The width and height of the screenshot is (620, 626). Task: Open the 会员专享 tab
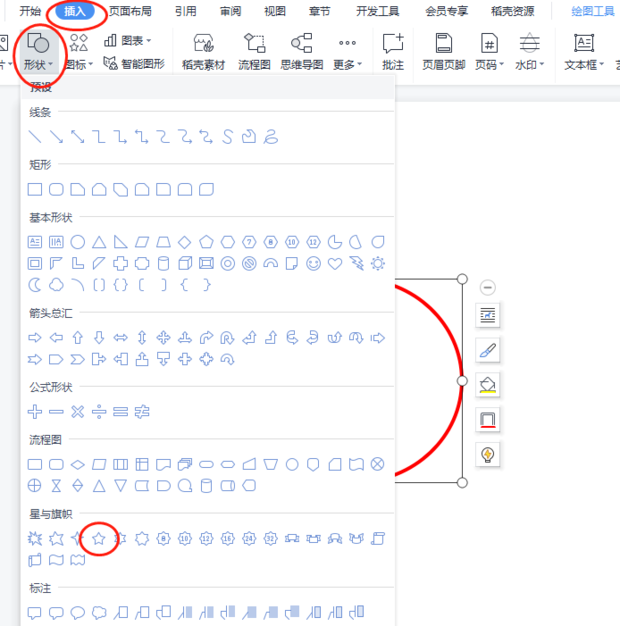[446, 11]
